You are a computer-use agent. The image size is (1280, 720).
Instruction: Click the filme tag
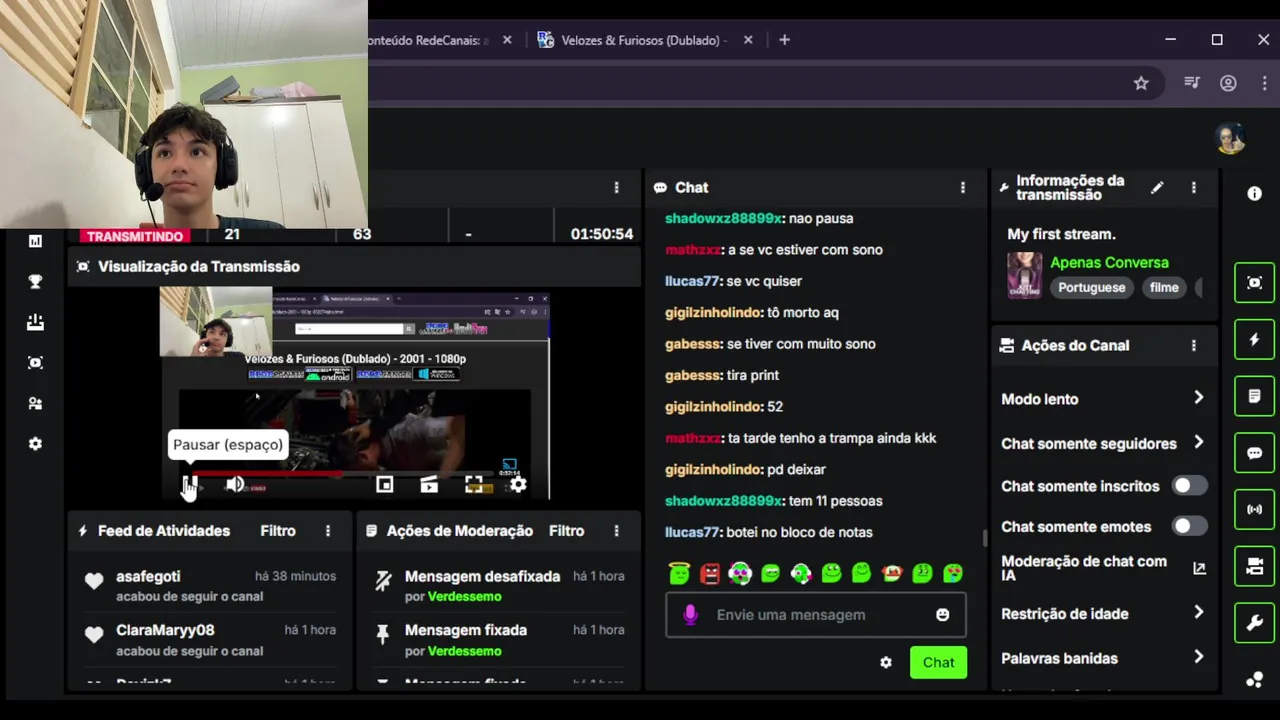coord(1164,287)
